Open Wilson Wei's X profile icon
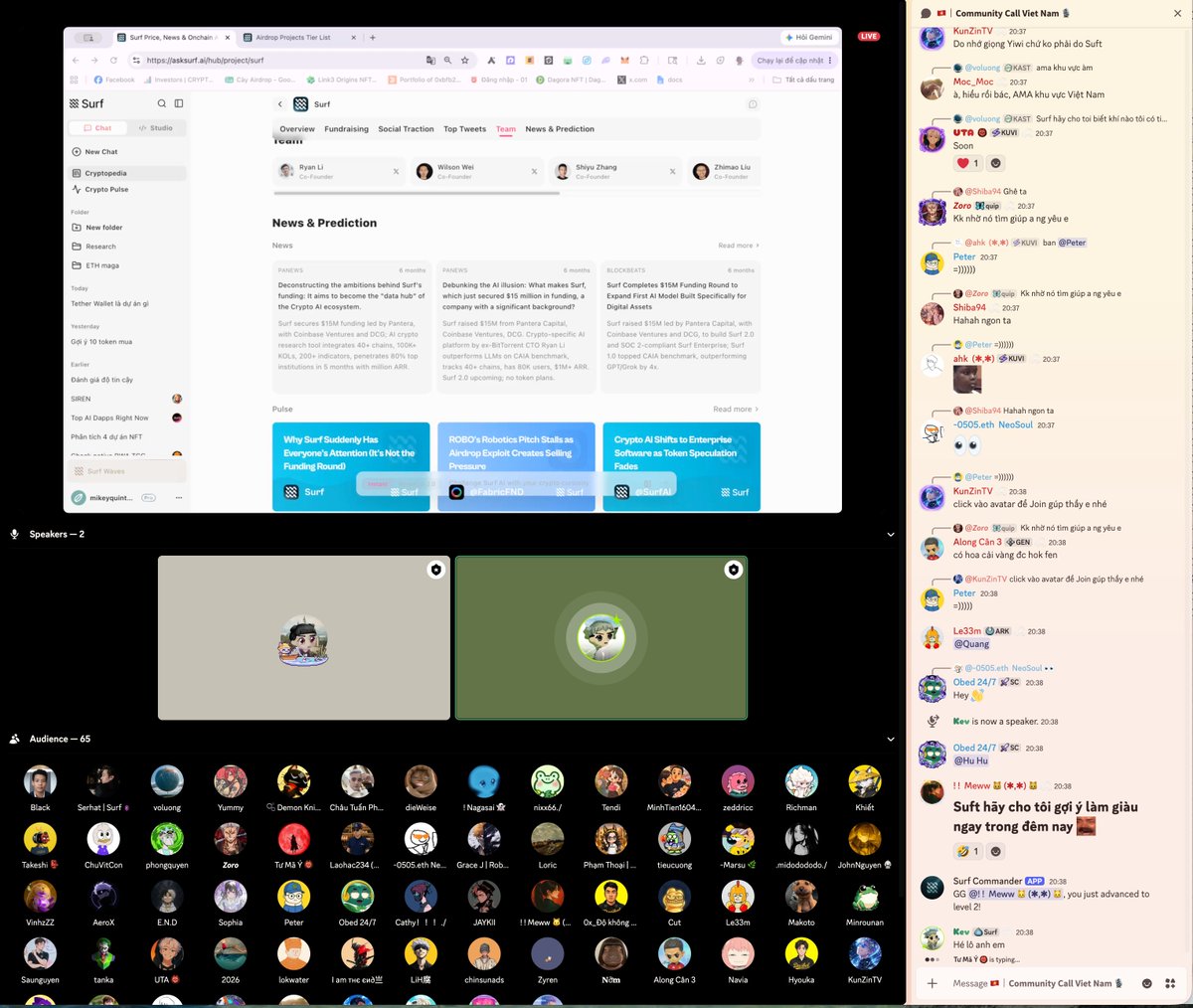Image resolution: width=1193 pixels, height=1008 pixels. coord(534,172)
